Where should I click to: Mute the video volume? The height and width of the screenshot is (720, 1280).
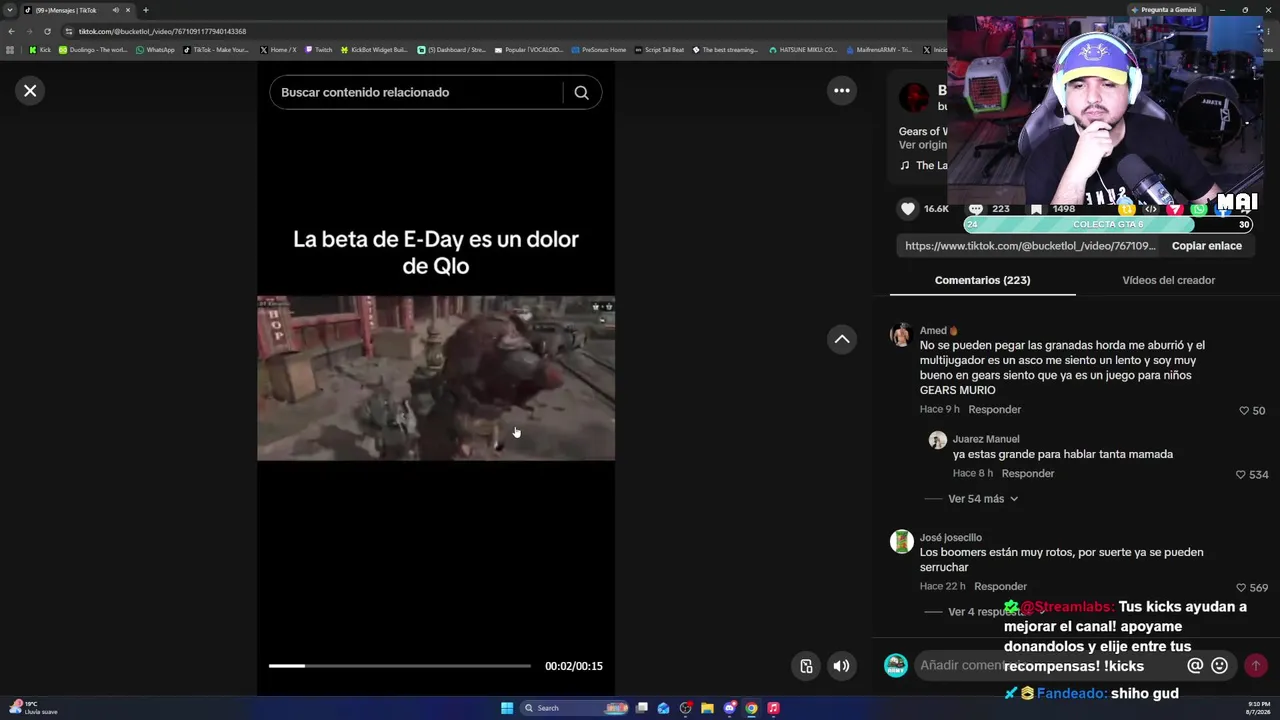(842, 666)
